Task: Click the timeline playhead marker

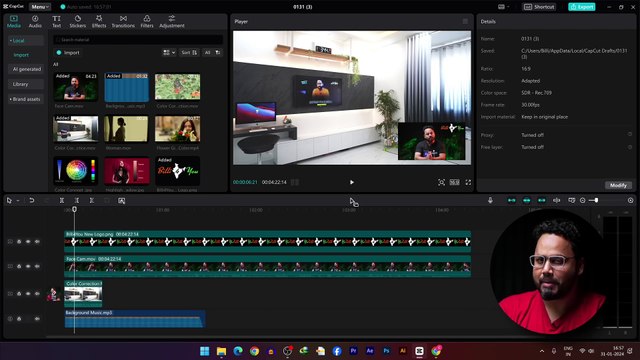Action: 74,209
